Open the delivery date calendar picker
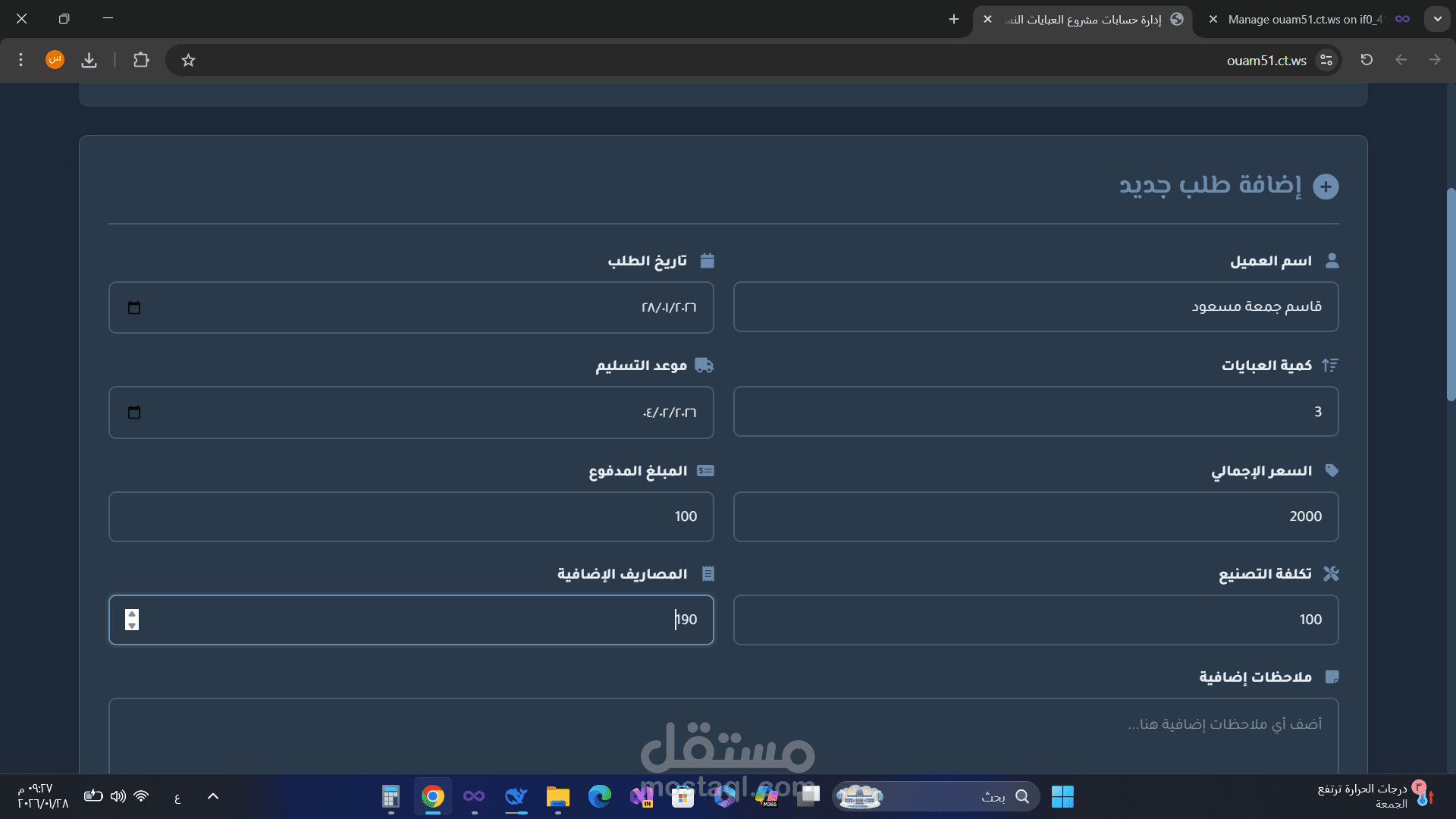Screen dimensions: 1456x819 134,413
